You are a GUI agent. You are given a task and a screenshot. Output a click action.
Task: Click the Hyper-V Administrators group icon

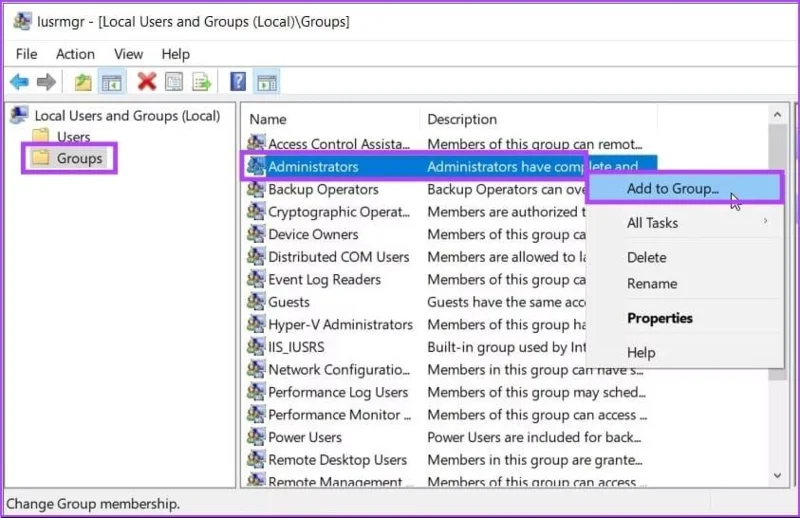(x=256, y=324)
